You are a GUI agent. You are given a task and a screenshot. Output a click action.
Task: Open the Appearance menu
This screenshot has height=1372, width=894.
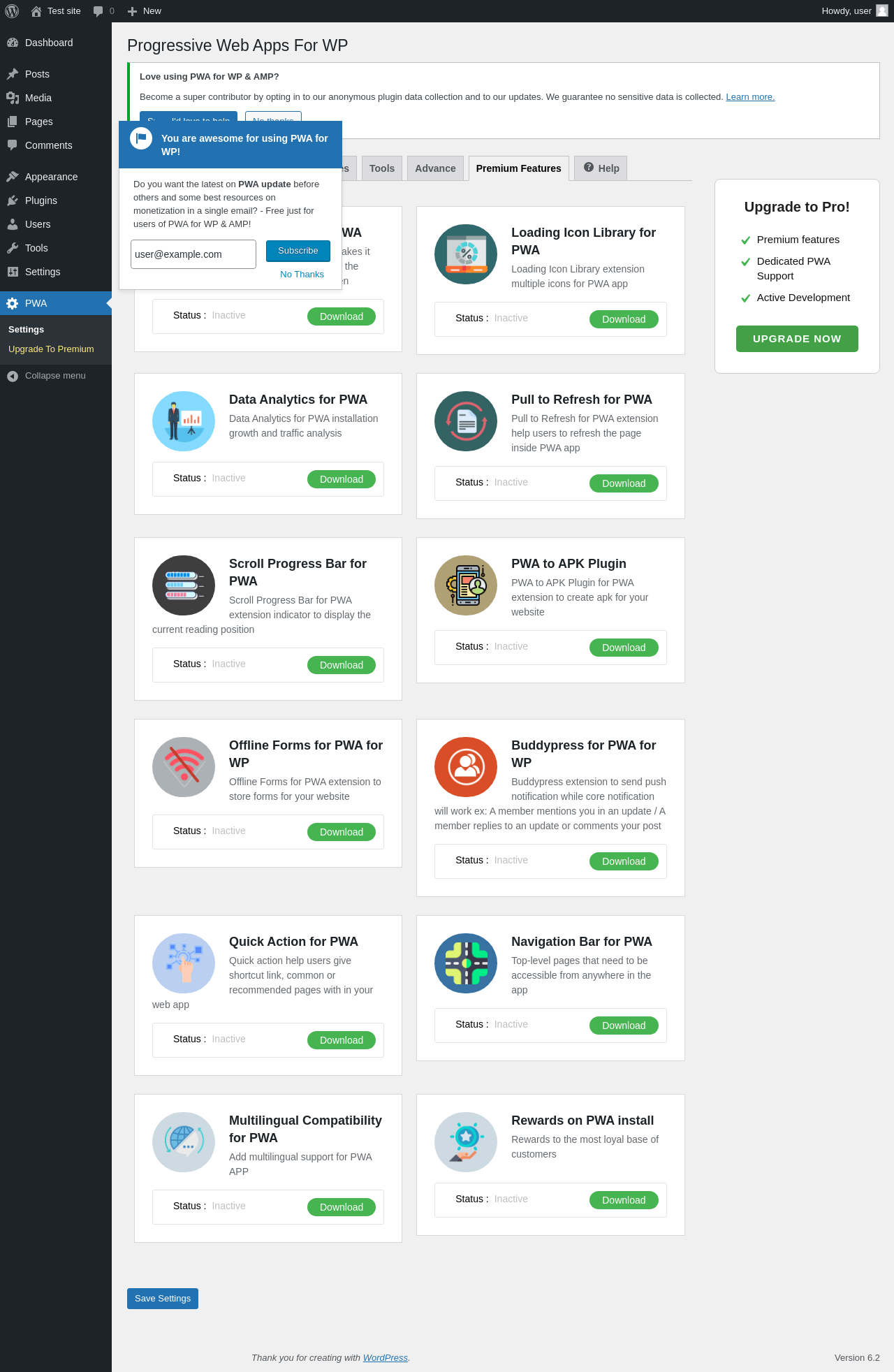pyautogui.click(x=56, y=177)
